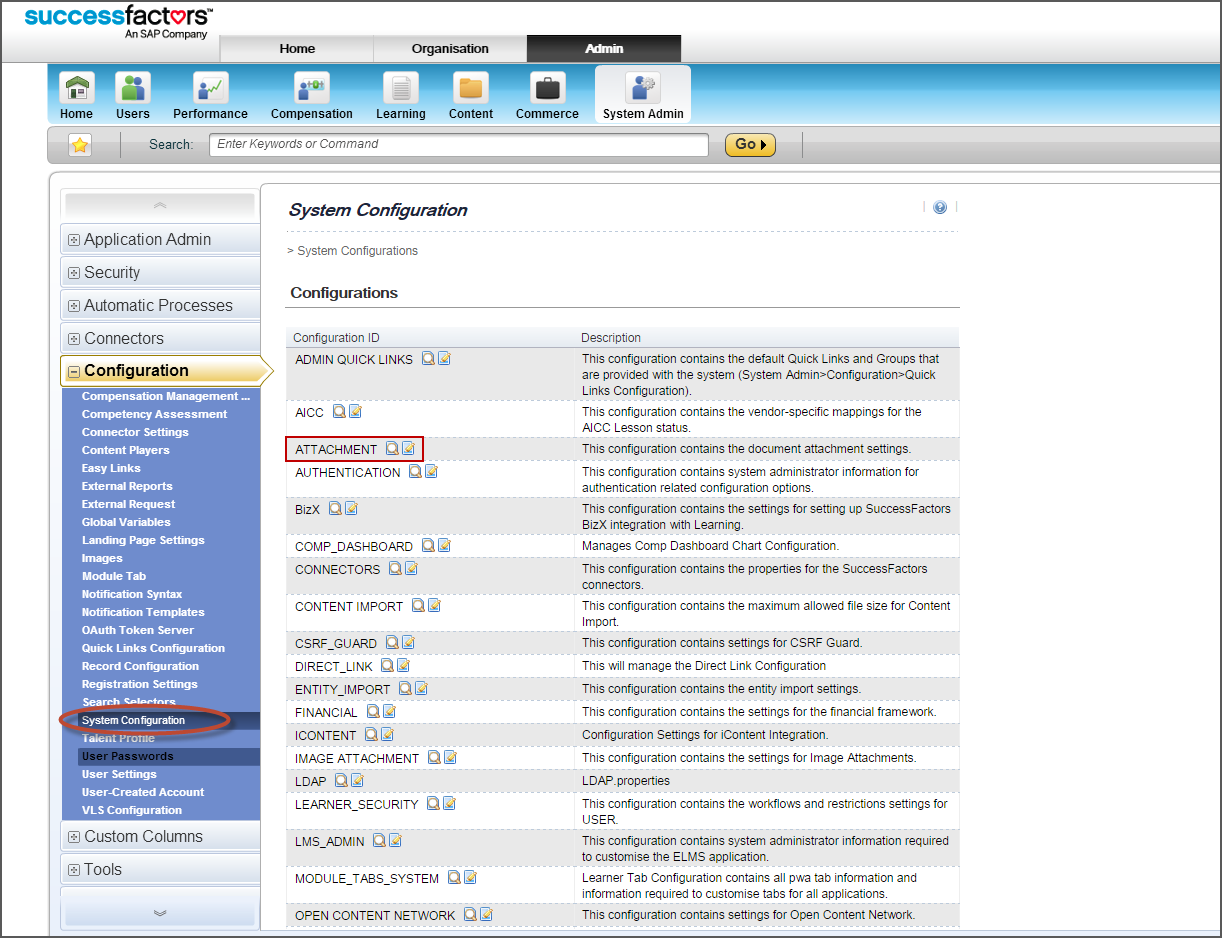1222x938 pixels.
Task: View the ATTACHMENT configuration
Action: [x=392, y=449]
